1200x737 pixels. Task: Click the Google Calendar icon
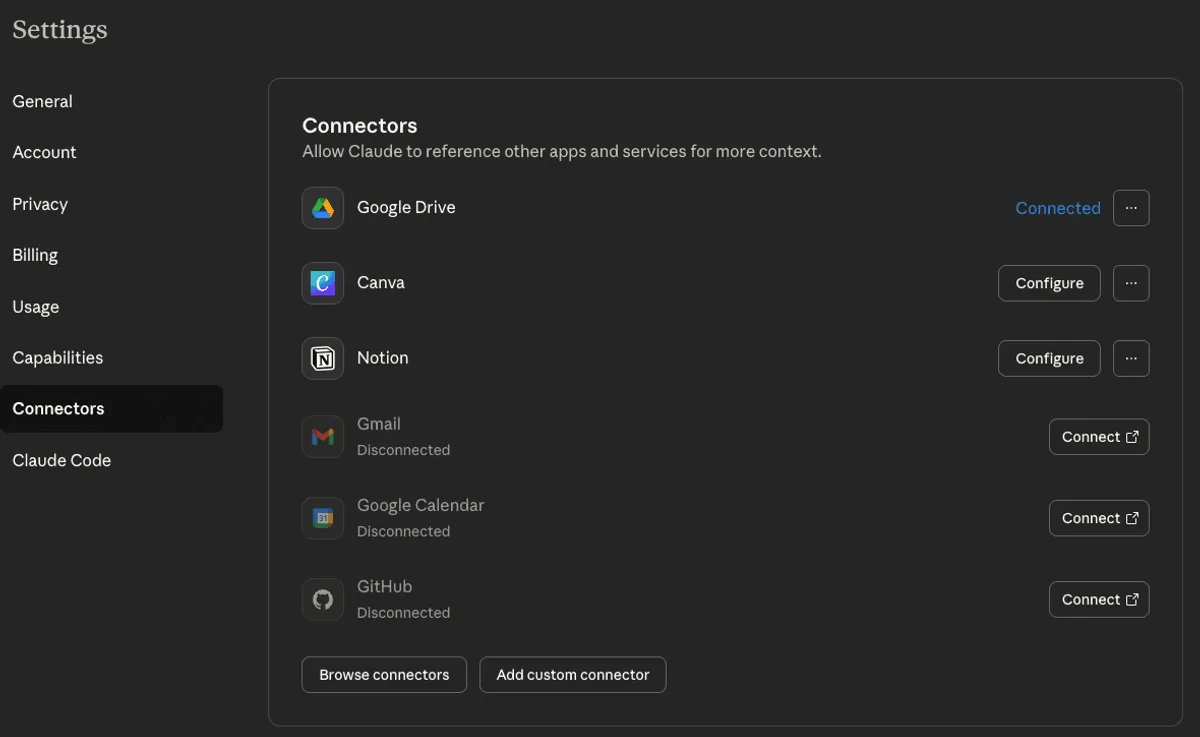coord(322,517)
